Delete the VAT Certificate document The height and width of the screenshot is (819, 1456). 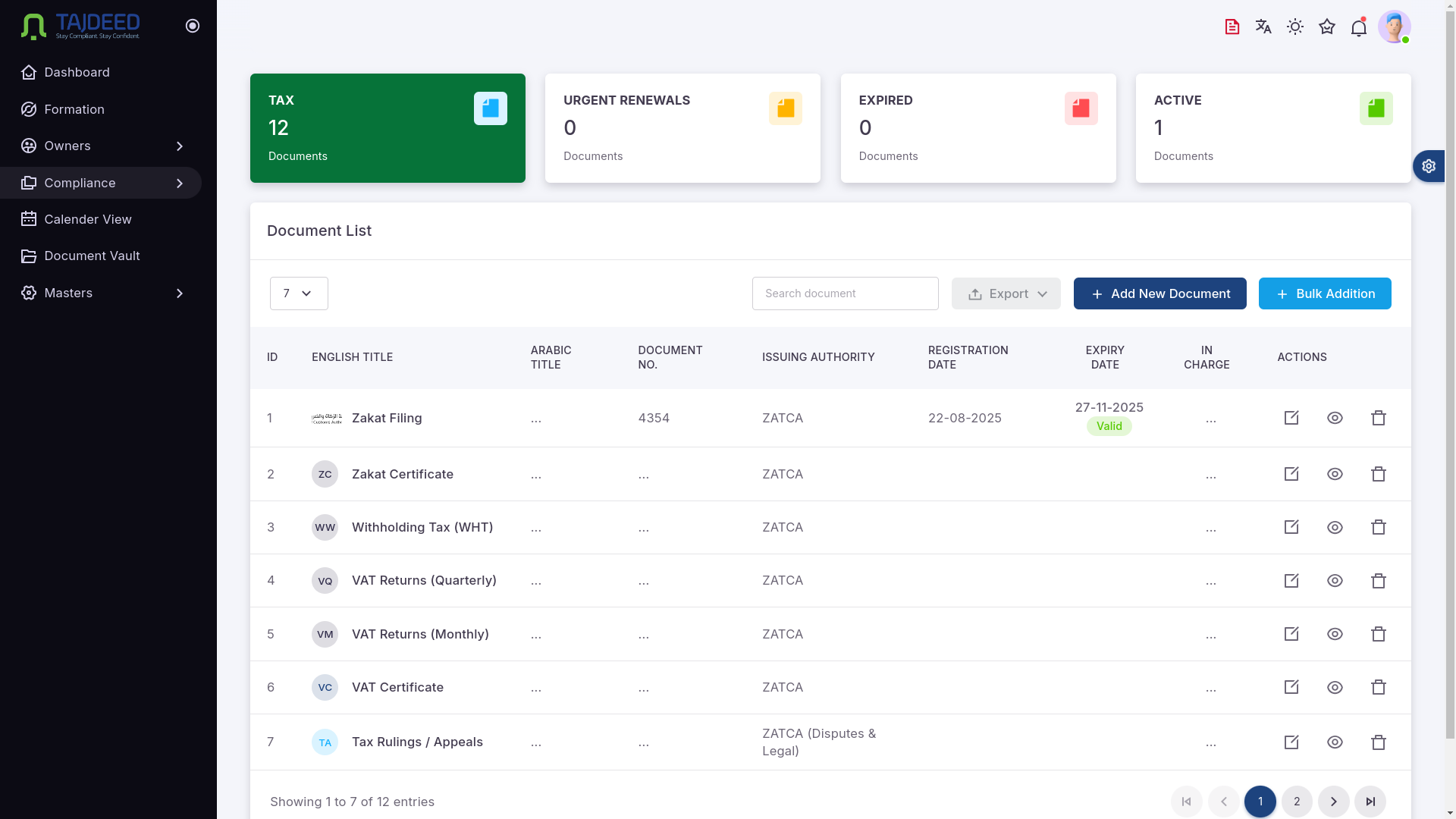[x=1378, y=687]
